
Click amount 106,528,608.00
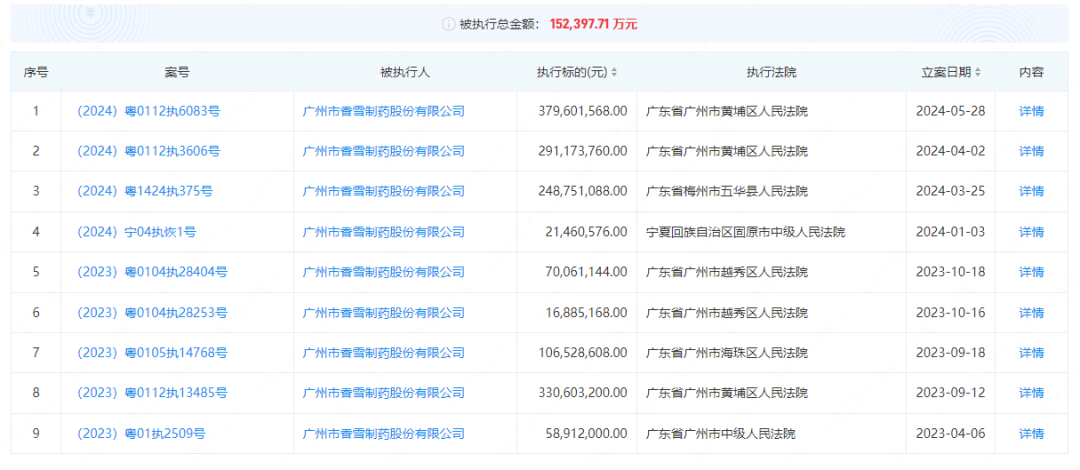(x=583, y=353)
